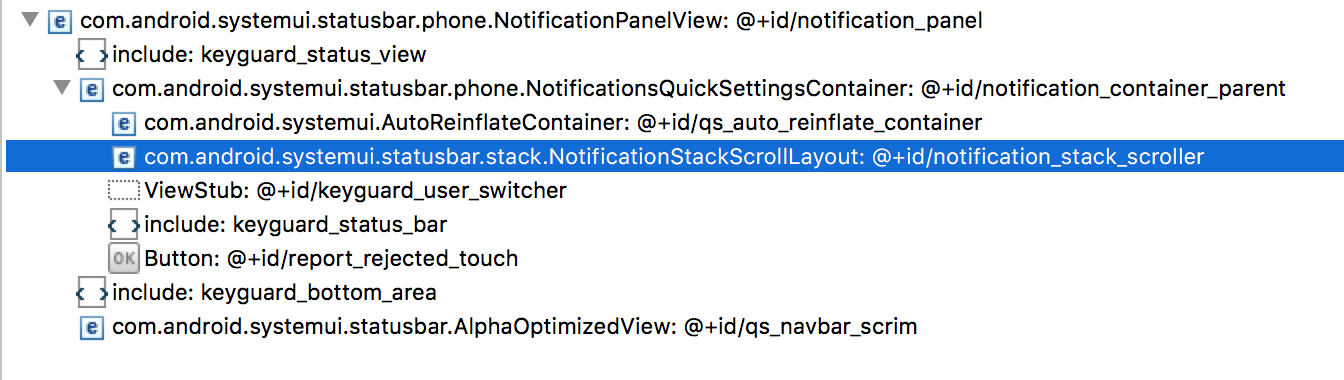Click the AutoReinflateContainer element icon
This screenshot has width=1344, height=380.
pyautogui.click(x=123, y=123)
